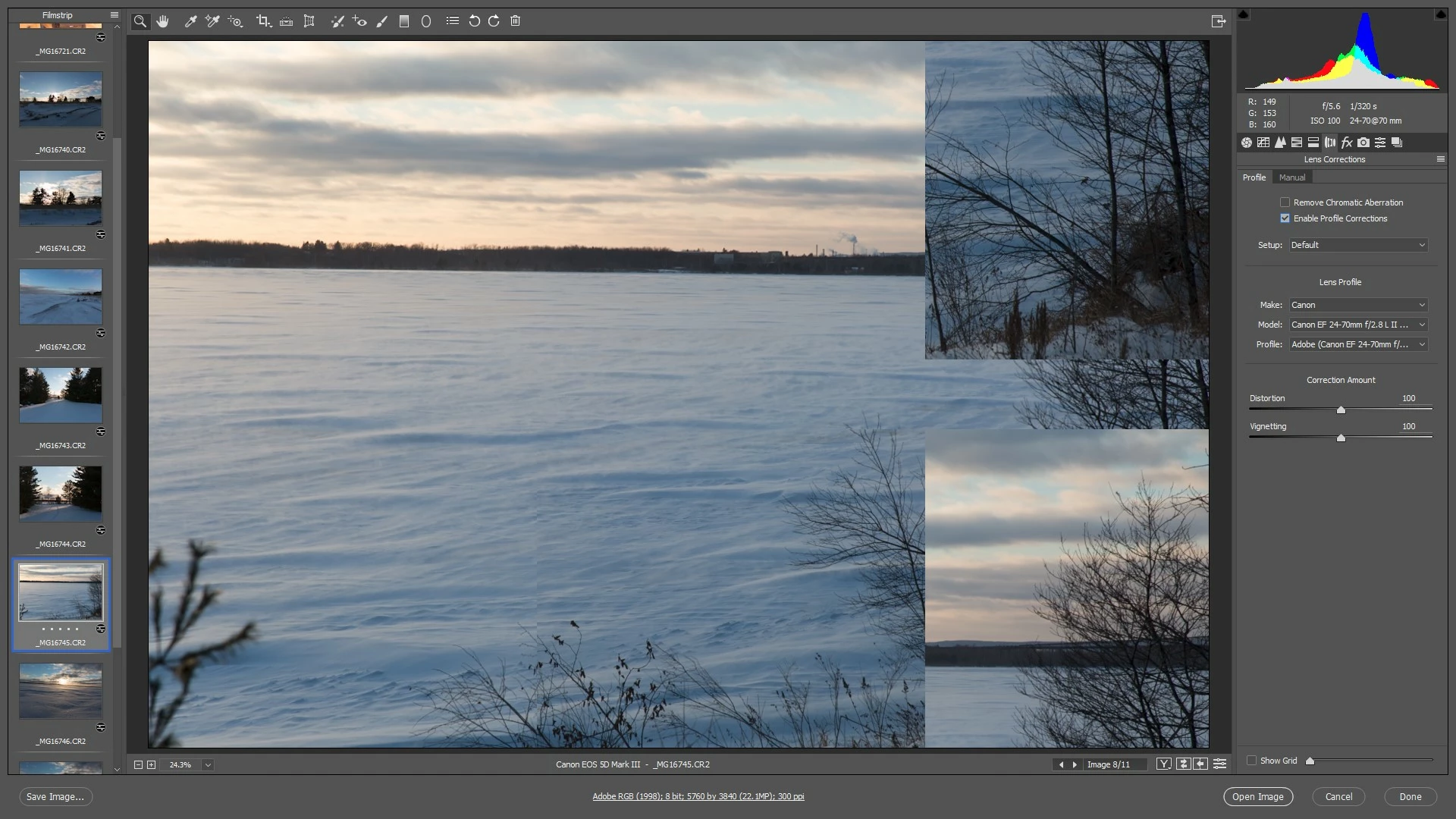Screen dimensions: 1456x819
Task: Select the Hand tool
Action: tap(162, 21)
